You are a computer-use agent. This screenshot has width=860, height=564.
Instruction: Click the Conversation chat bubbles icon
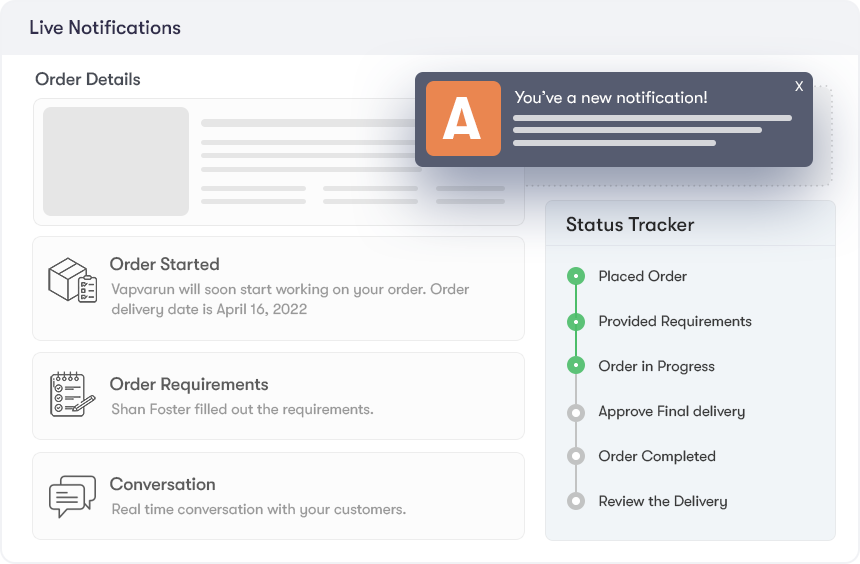pos(72,496)
